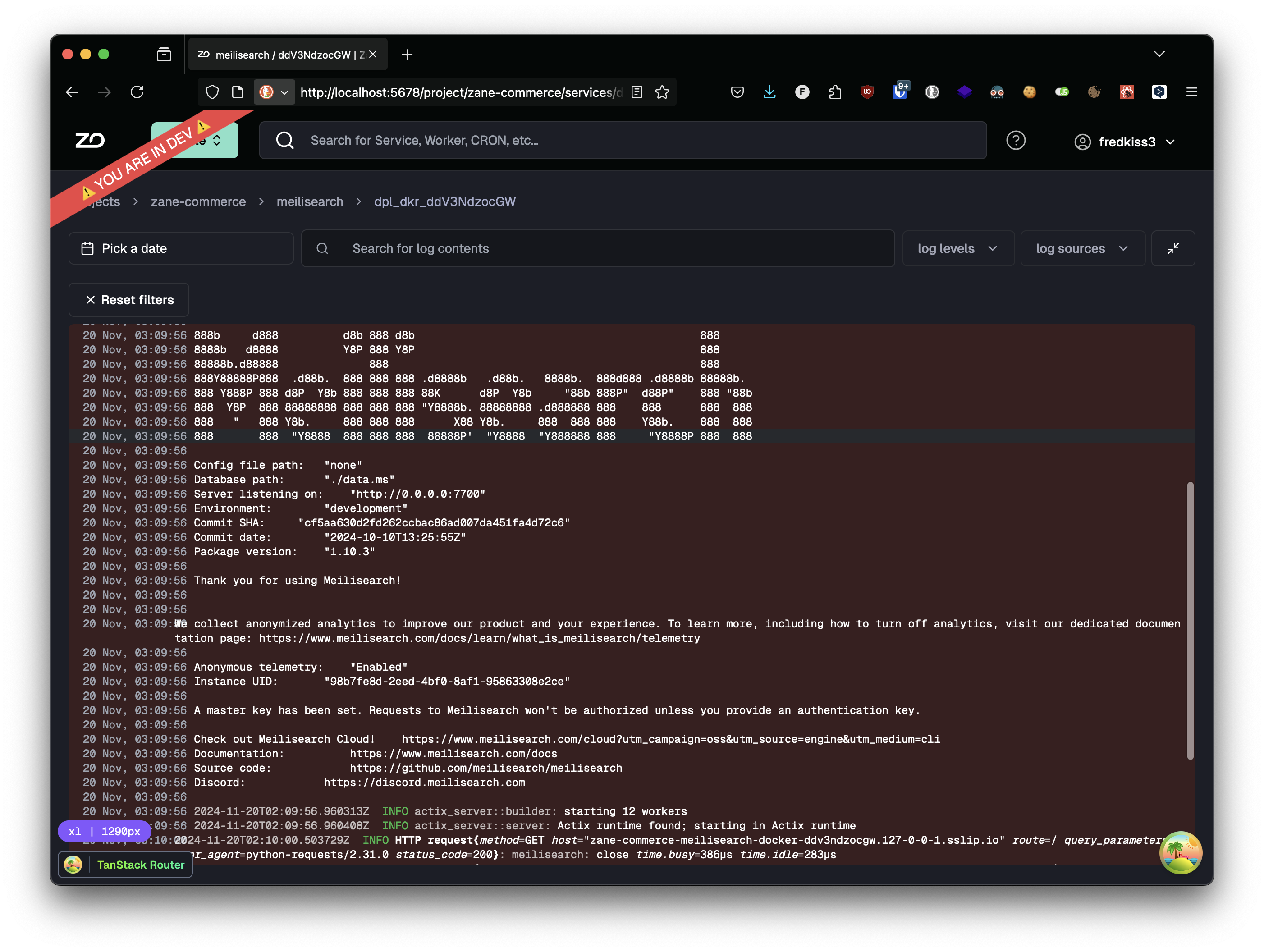Screen dimensions: 1264x952
Task: Click the Firefox View tabs icon
Action: pyautogui.click(x=164, y=54)
